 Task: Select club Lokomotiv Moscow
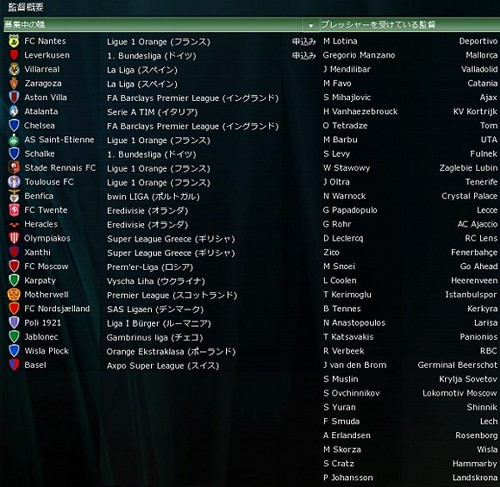pyautogui.click(x=460, y=393)
